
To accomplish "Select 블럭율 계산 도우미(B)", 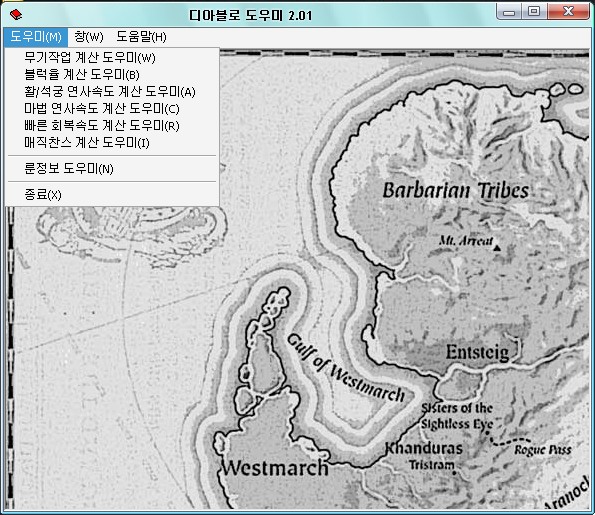I will [112, 74].
